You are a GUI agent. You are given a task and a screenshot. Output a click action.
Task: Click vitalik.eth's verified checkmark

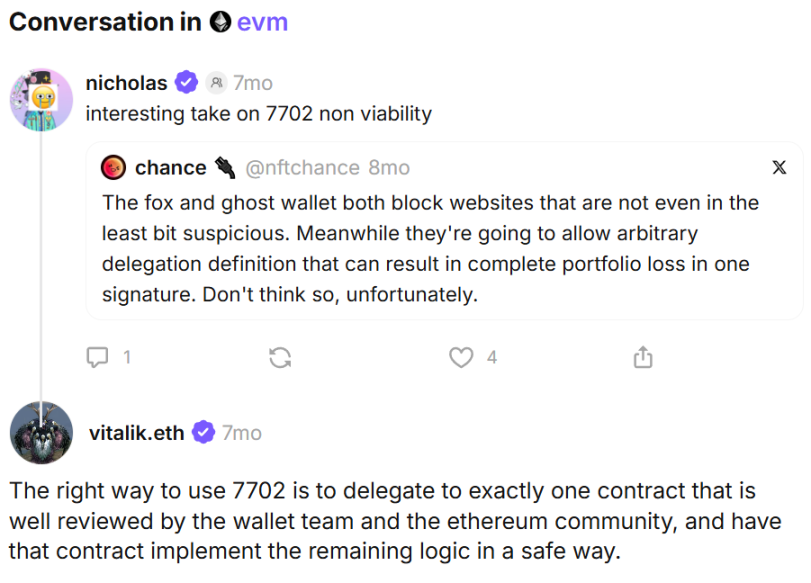(x=204, y=433)
